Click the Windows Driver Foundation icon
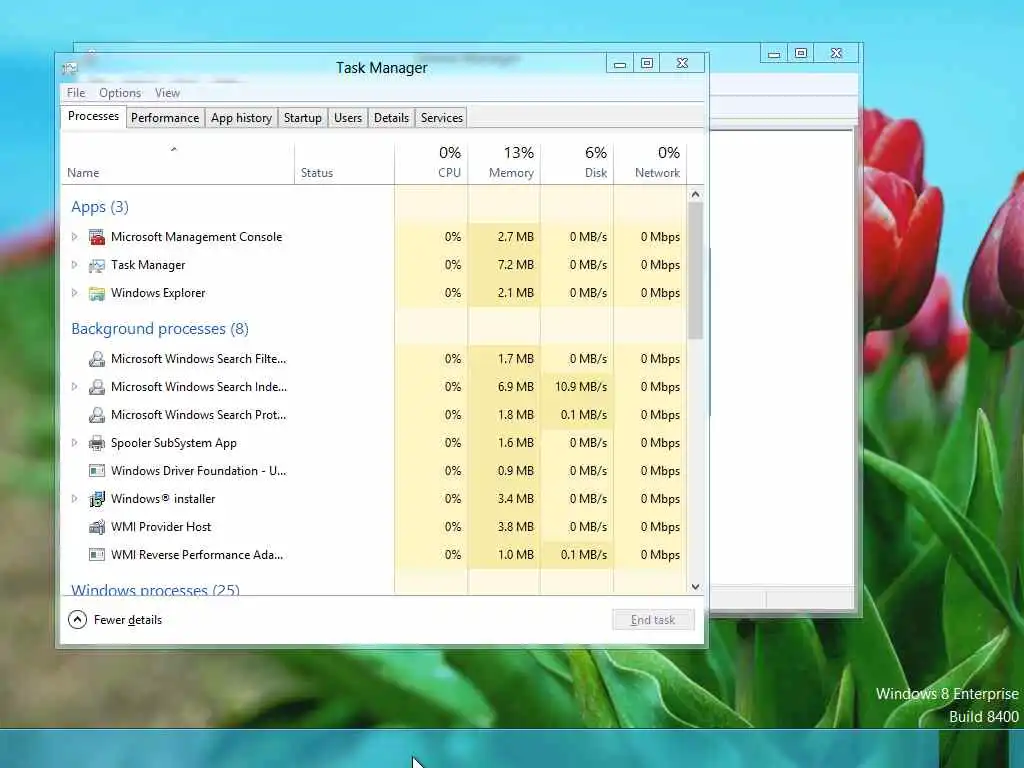The height and width of the screenshot is (768, 1024). [x=97, y=471]
